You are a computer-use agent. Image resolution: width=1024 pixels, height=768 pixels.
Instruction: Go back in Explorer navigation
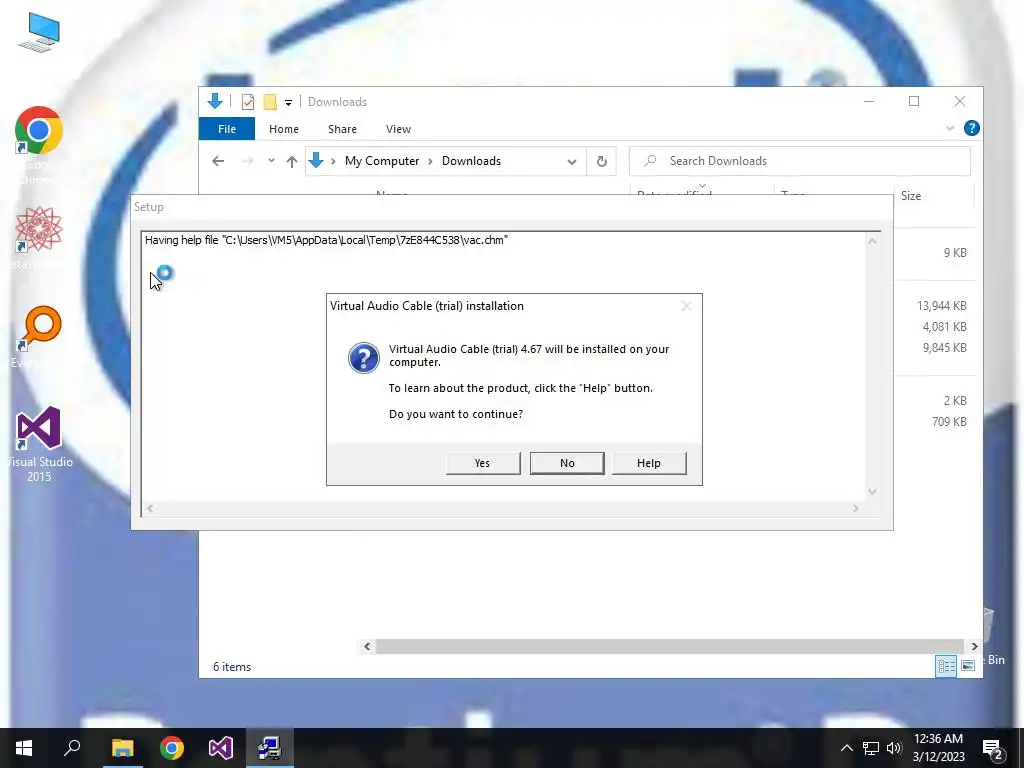click(x=218, y=161)
